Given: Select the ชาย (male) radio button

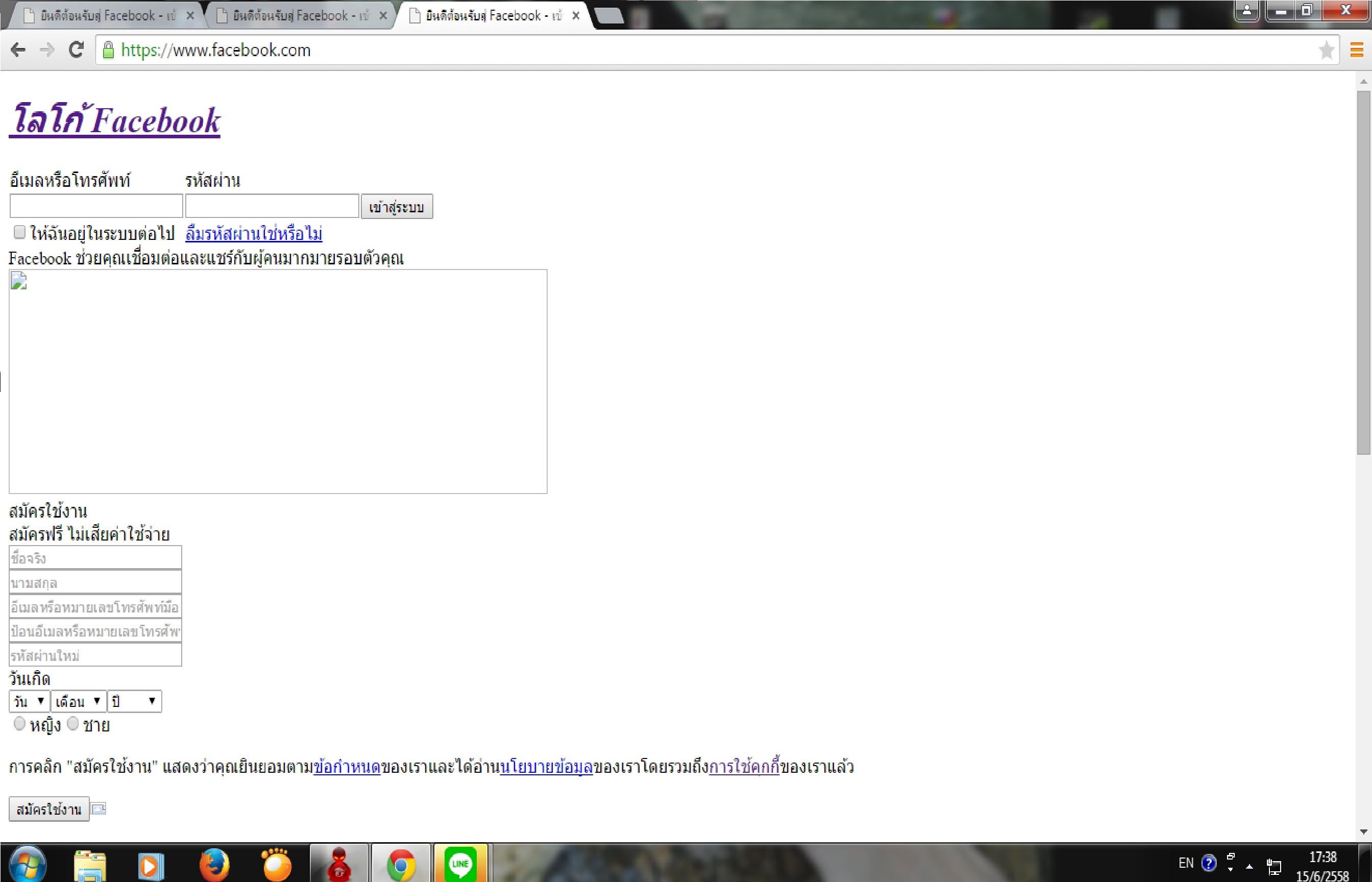Looking at the screenshot, I should (x=72, y=724).
